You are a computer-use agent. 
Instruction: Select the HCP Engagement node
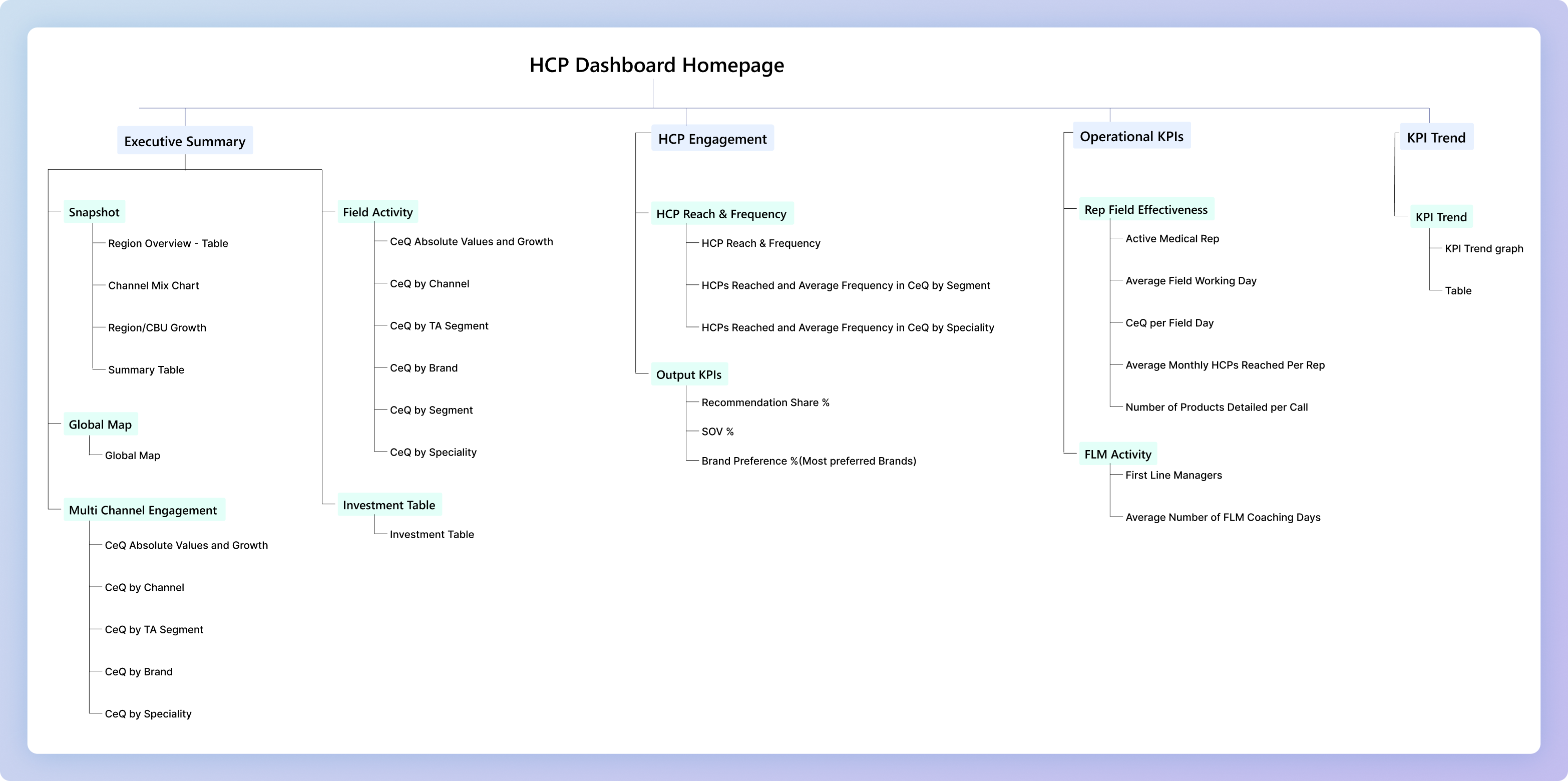pyautogui.click(x=712, y=139)
